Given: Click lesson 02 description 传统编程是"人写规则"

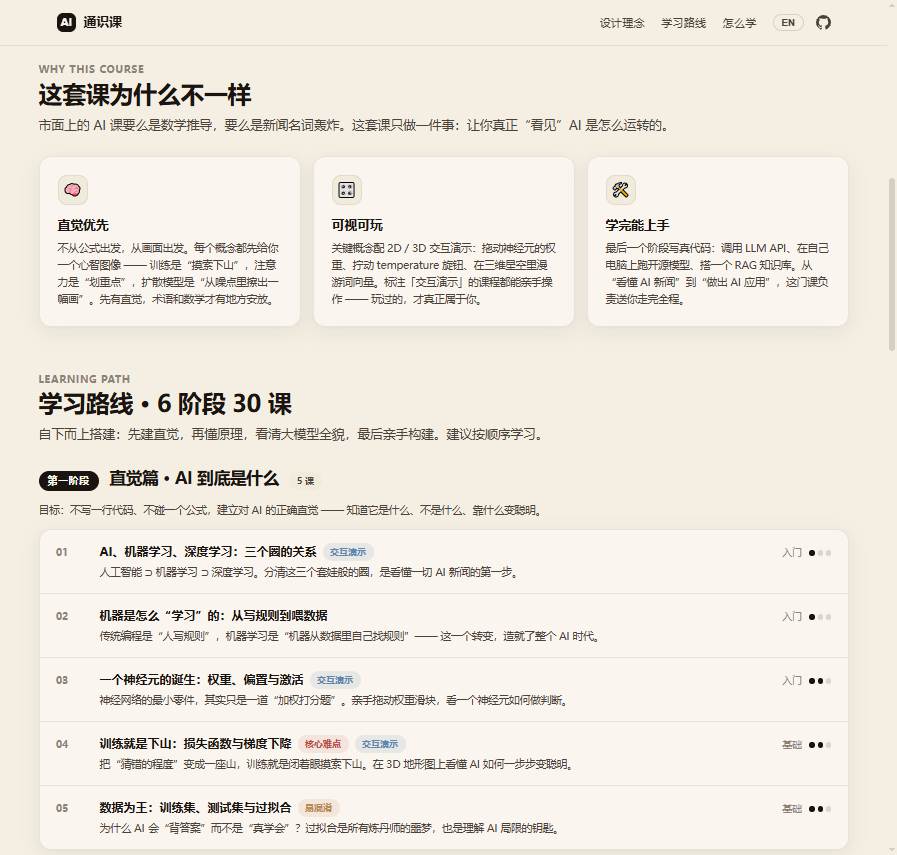Looking at the screenshot, I should [350, 637].
